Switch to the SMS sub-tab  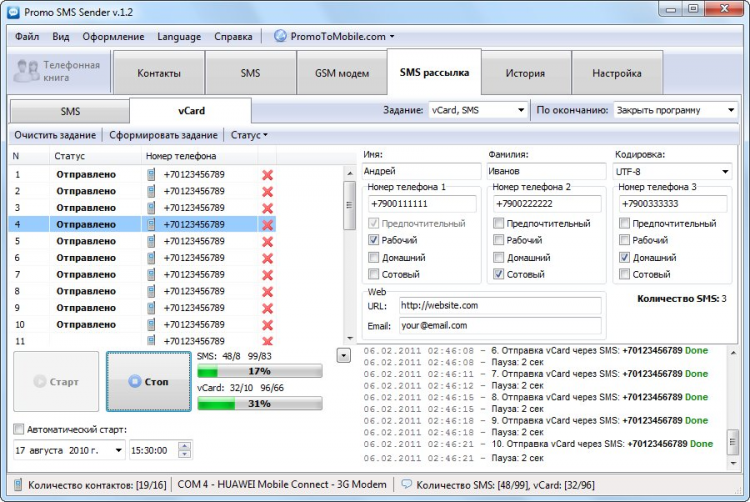(x=70, y=111)
